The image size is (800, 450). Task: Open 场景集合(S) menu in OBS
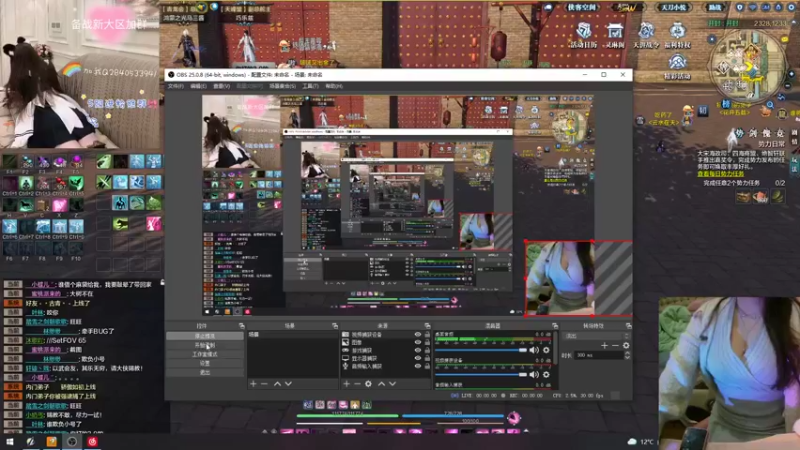point(283,86)
